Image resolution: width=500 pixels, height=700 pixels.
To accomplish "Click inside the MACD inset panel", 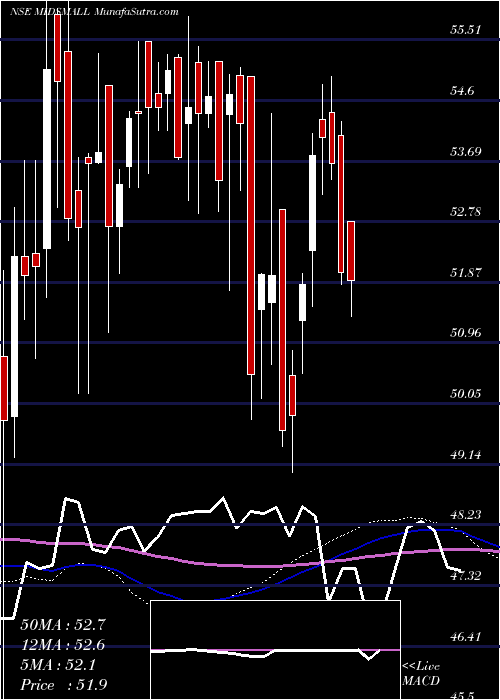I will 275,650.
